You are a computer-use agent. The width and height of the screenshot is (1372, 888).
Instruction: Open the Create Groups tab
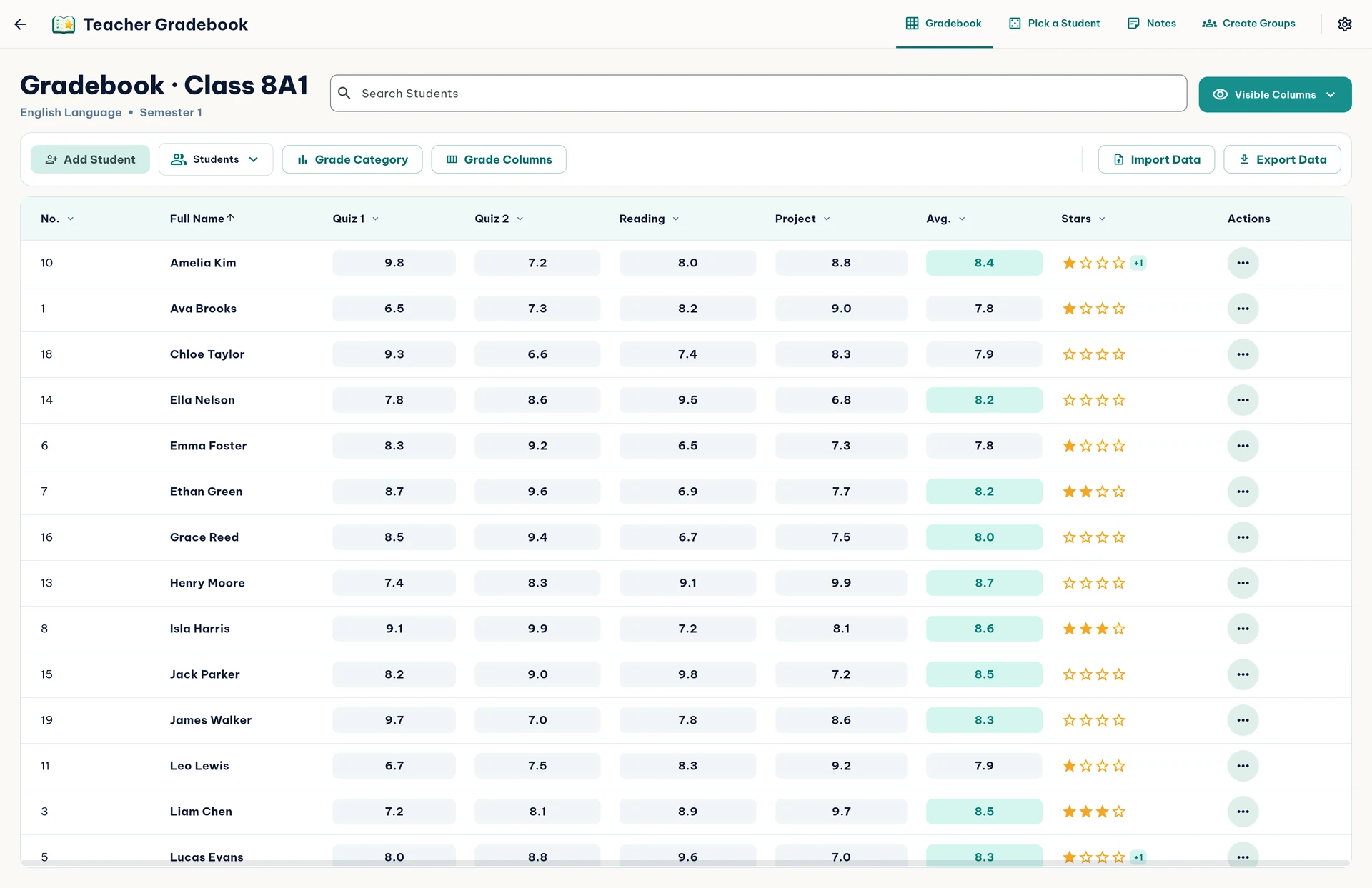1248,24
